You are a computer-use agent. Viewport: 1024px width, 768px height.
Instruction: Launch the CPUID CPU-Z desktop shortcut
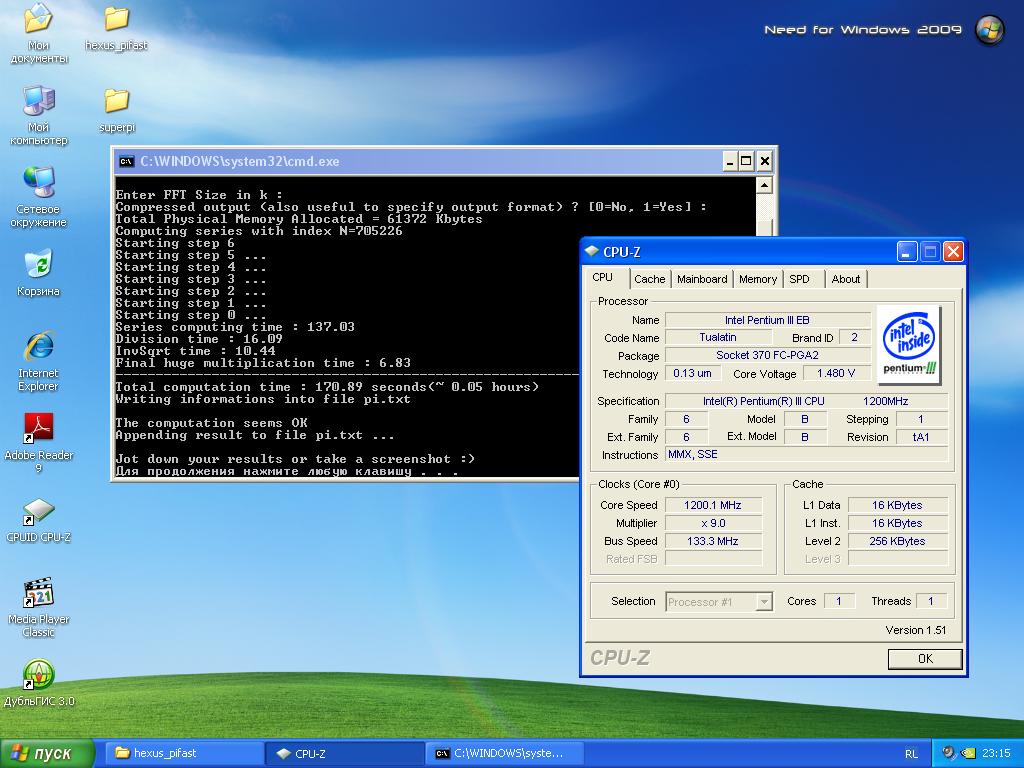coord(39,520)
